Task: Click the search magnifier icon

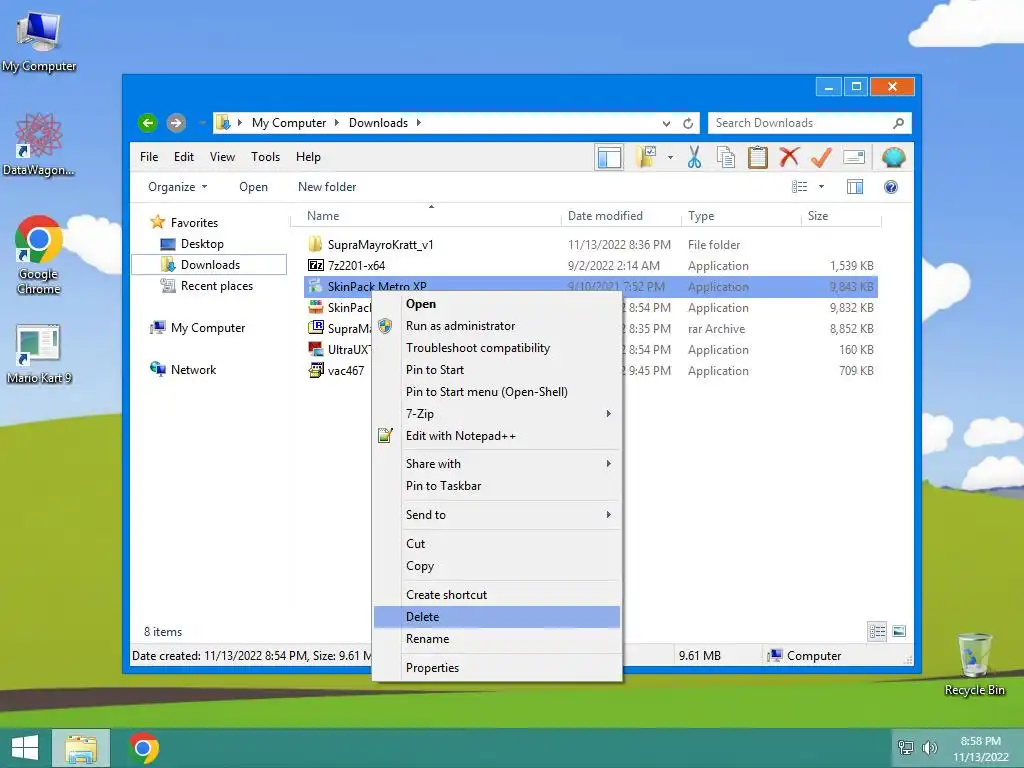Action: coord(899,123)
